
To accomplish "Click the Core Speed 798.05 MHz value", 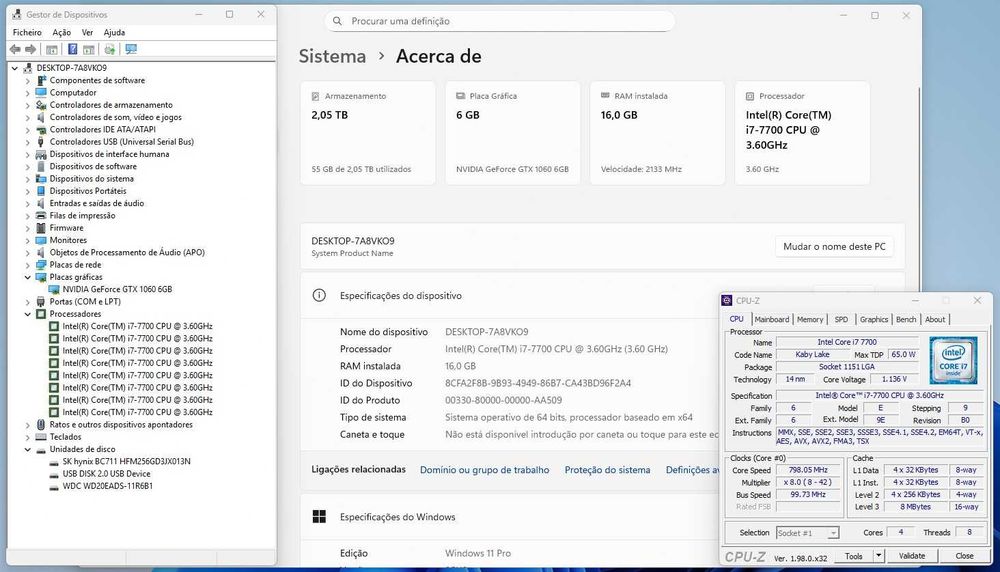I will [807, 471].
